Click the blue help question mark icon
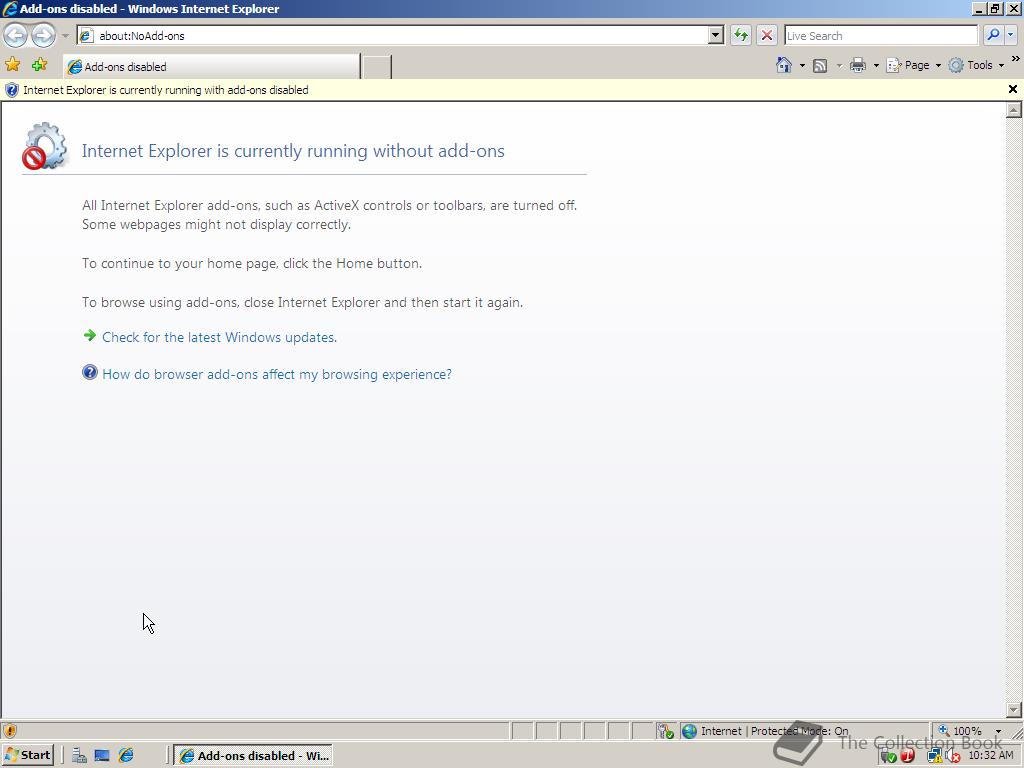1024x768 pixels. pos(89,372)
